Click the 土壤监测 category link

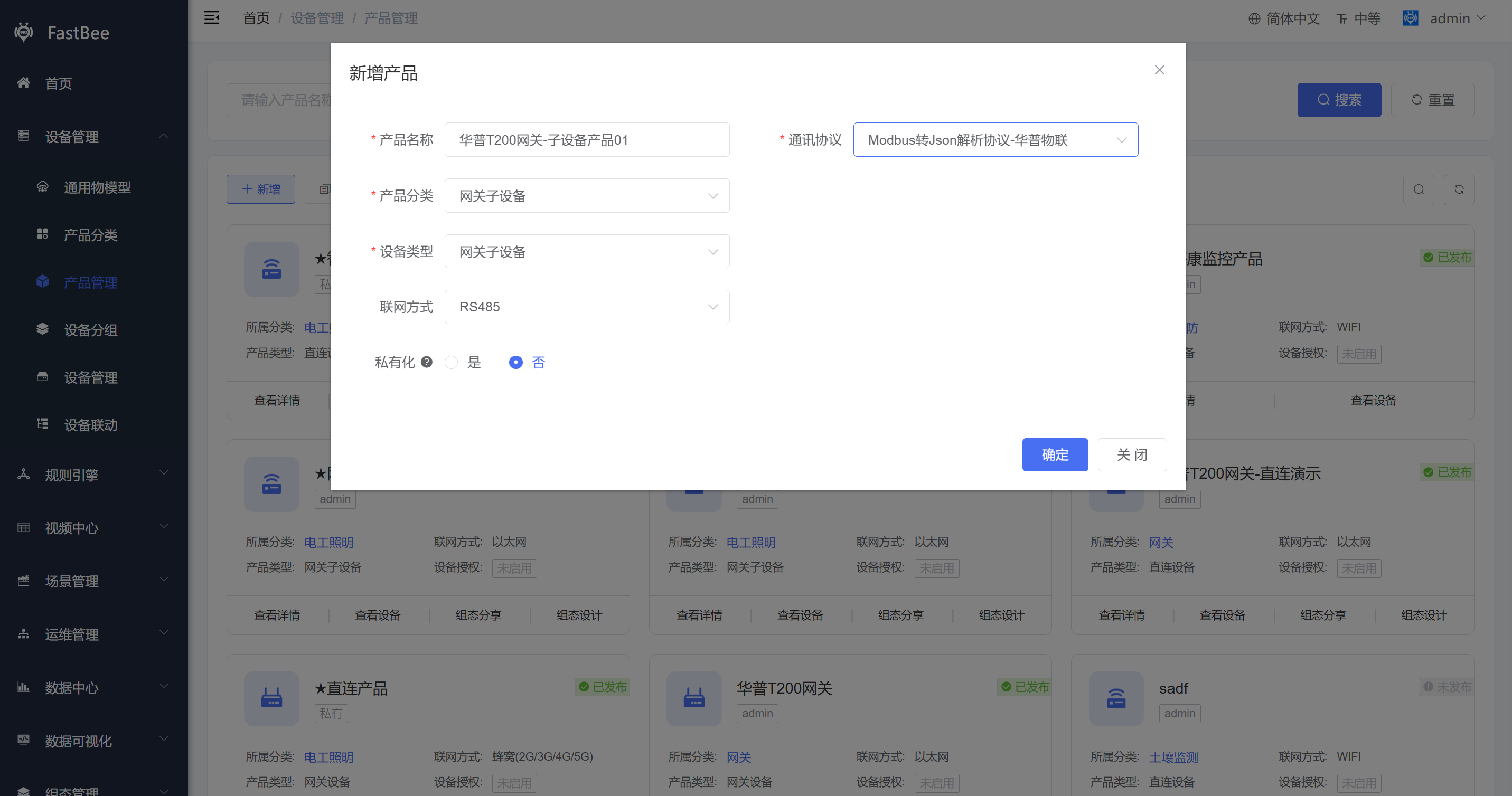tap(1173, 757)
